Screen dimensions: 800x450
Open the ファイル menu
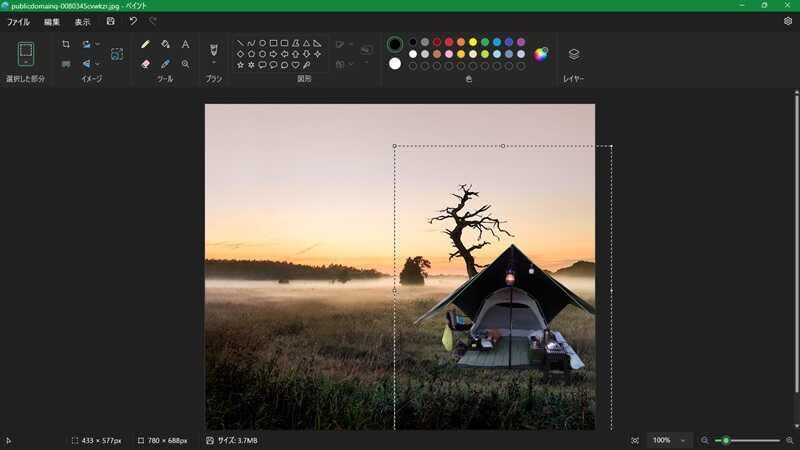tap(18, 21)
